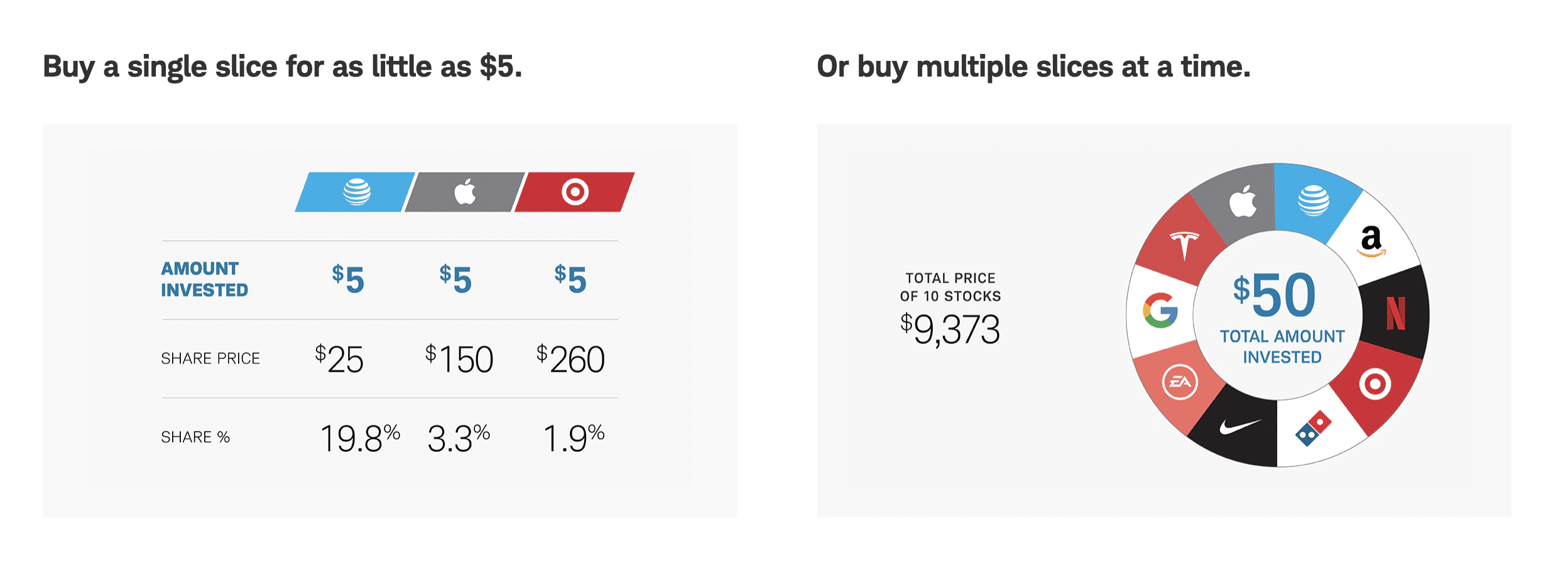Click the $260 Target share price
1568x575 pixels.
click(x=570, y=359)
